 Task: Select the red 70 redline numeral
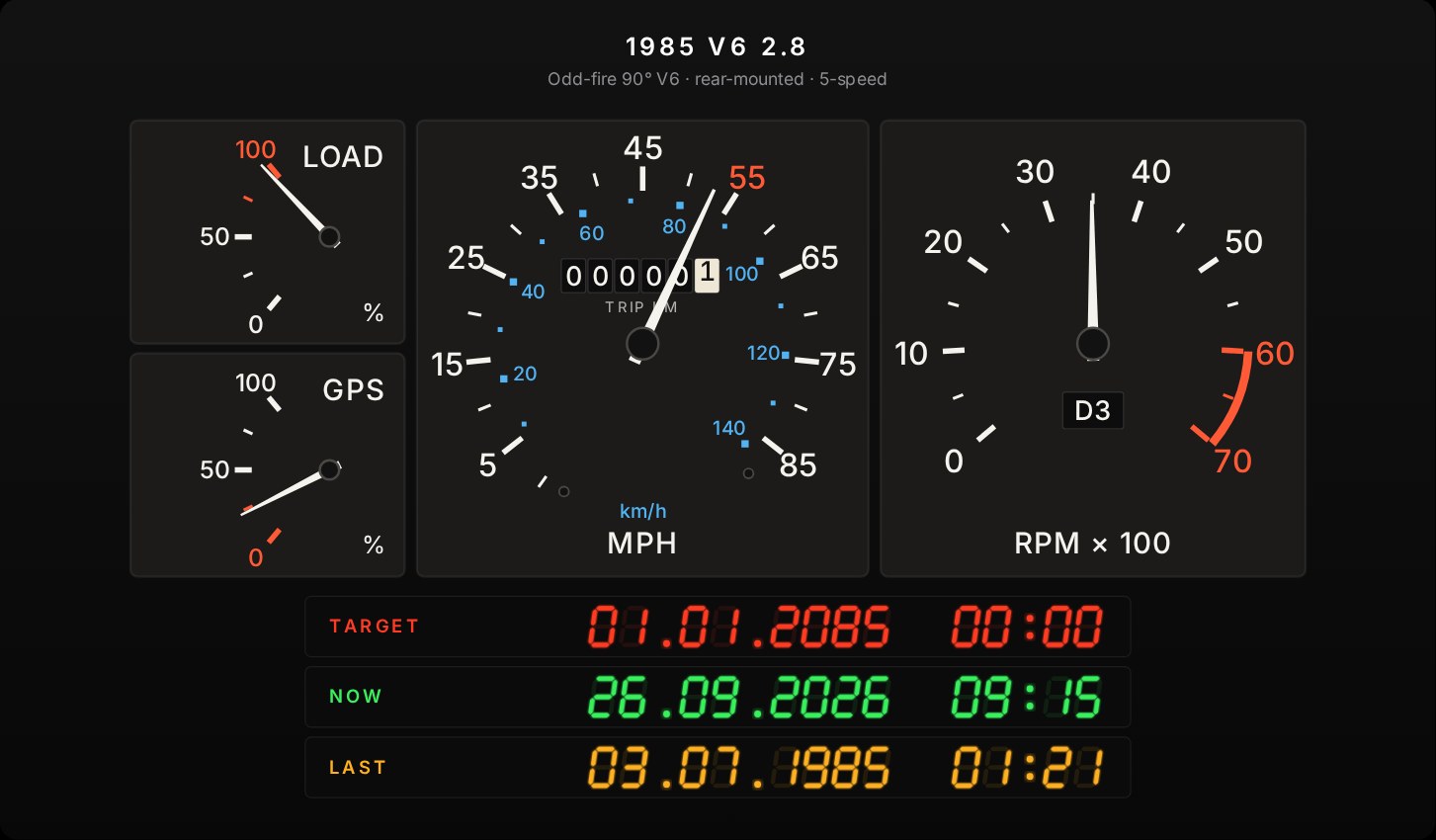tap(1232, 462)
